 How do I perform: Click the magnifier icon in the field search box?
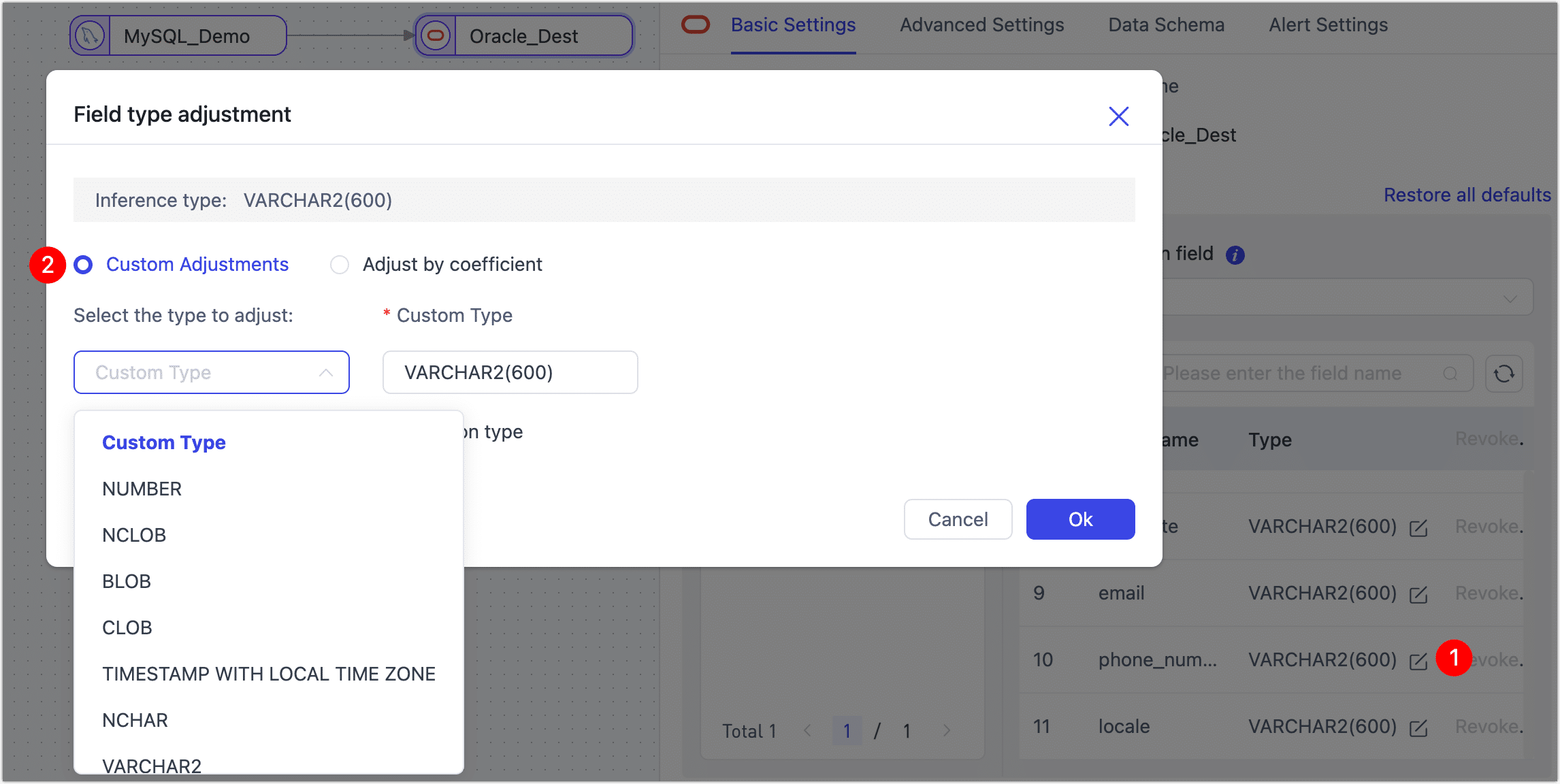[1450, 373]
